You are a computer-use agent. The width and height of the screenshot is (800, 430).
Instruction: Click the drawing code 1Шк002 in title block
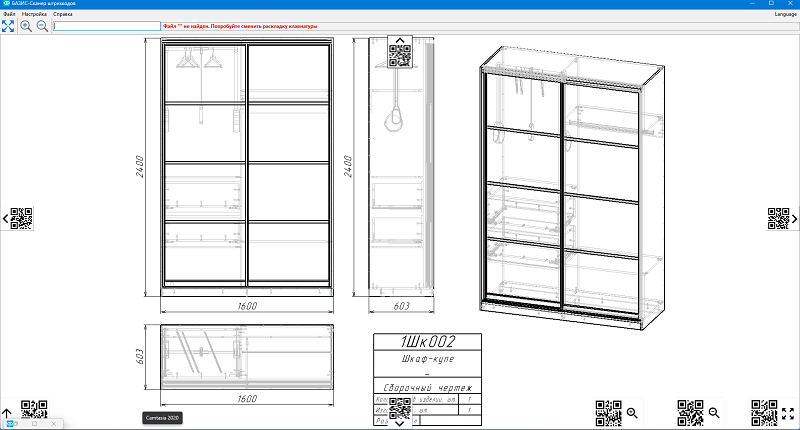pos(428,342)
